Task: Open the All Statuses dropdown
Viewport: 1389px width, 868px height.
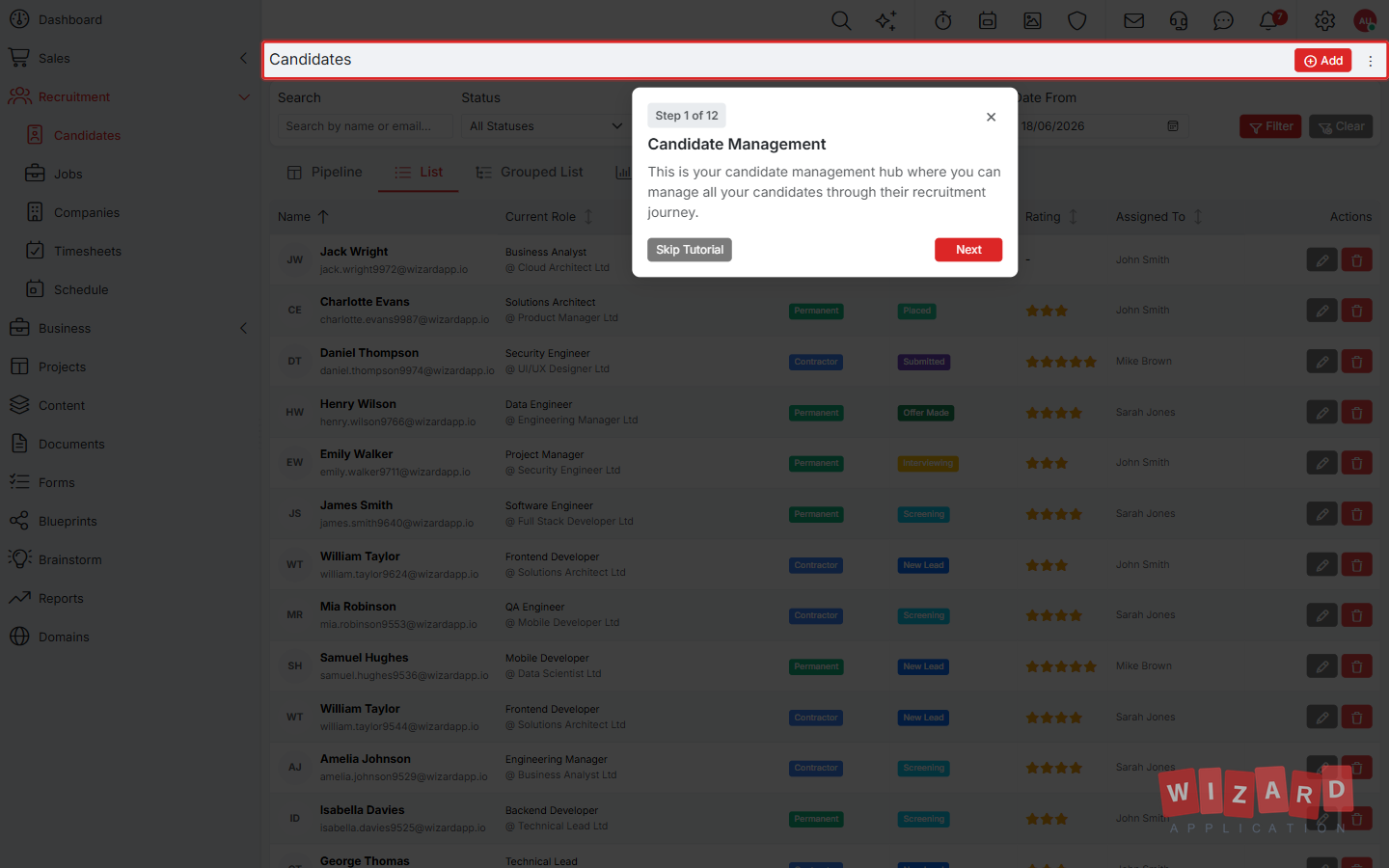Action: point(545,126)
